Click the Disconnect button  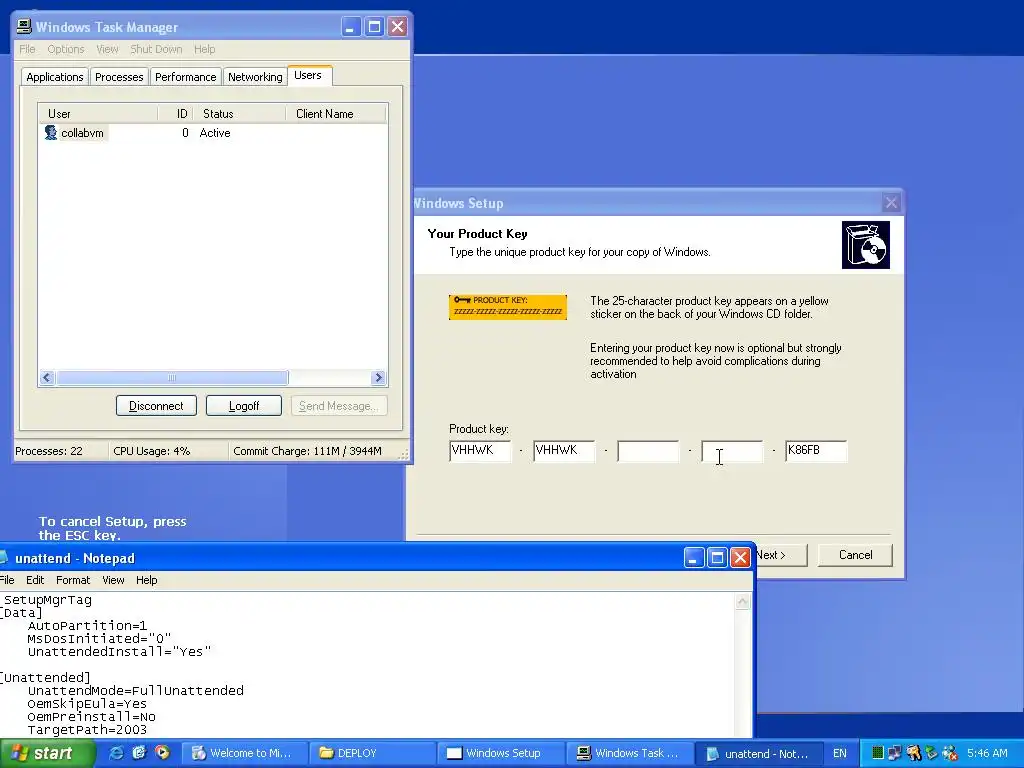click(x=156, y=406)
